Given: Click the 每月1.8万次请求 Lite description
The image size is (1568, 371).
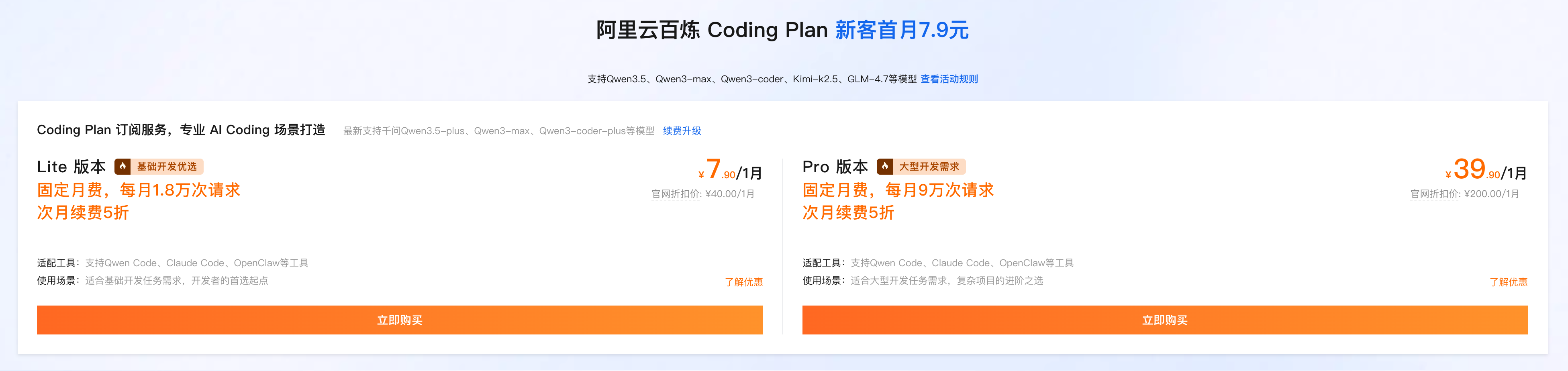Looking at the screenshot, I should [x=180, y=190].
